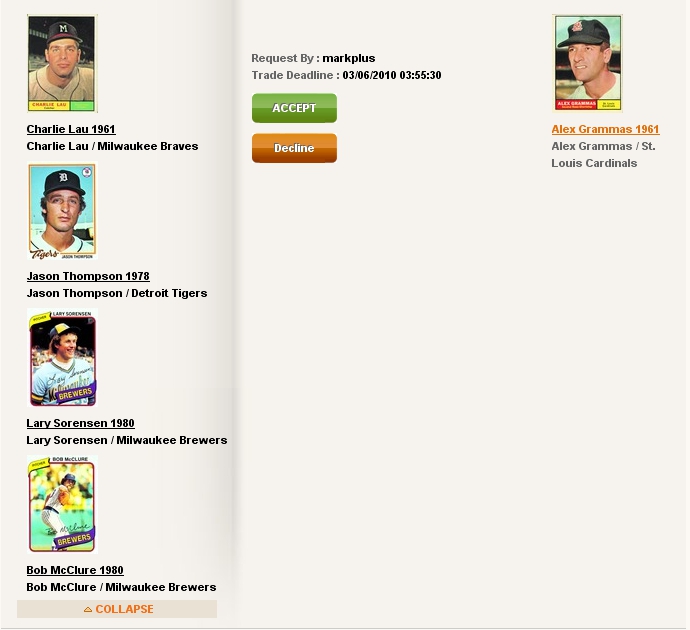Decline the trade request
This screenshot has height=630, width=690.
pyautogui.click(x=294, y=148)
